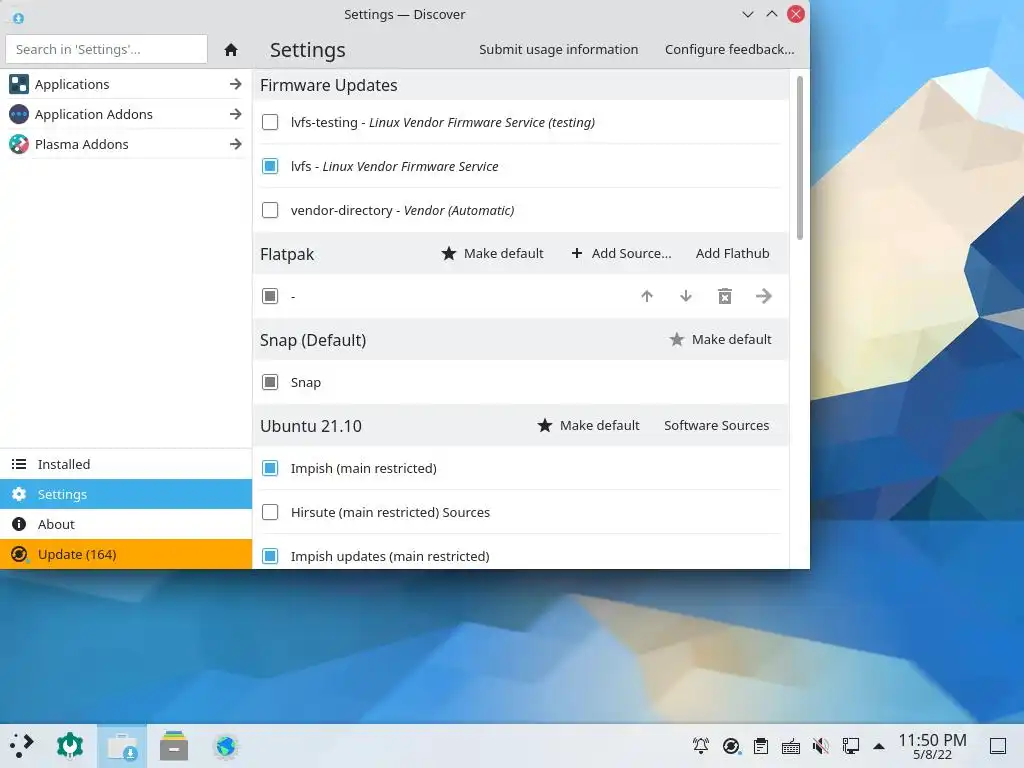Viewport: 1024px width, 768px height.
Task: Make Ubuntu 21.10 the default
Action: (x=588, y=426)
